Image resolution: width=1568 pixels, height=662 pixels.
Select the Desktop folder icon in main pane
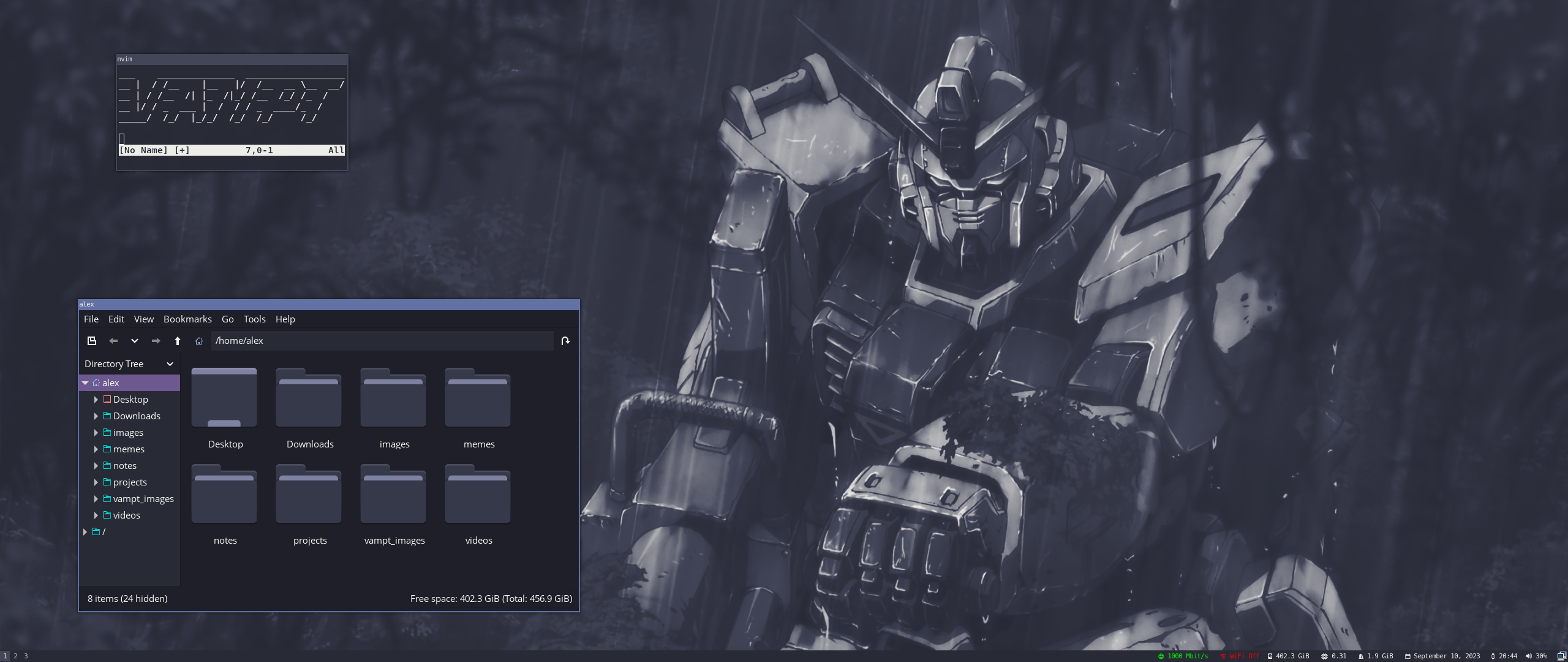(224, 397)
